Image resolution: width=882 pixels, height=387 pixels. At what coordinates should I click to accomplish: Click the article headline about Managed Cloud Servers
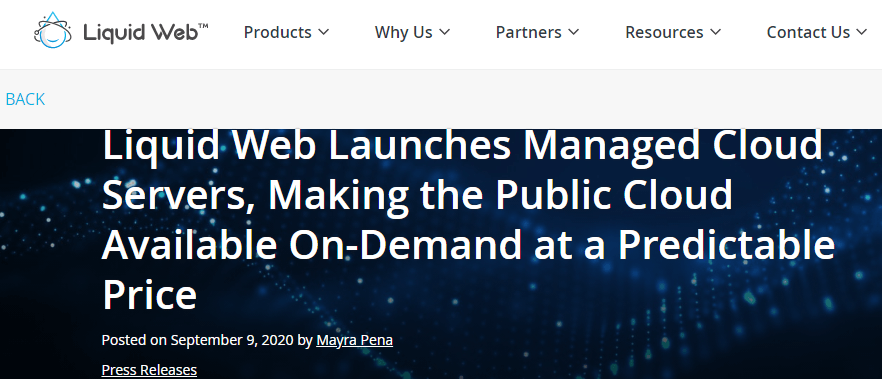pos(468,220)
